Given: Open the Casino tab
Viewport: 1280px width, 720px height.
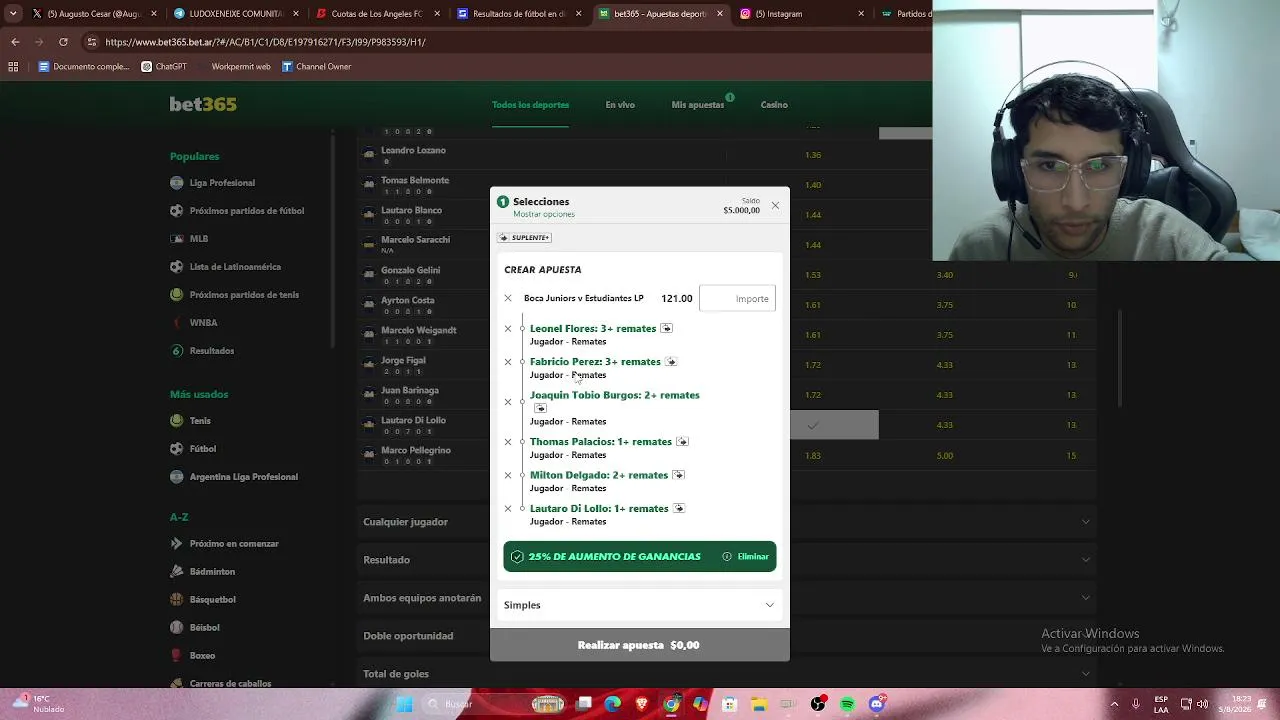Looking at the screenshot, I should (774, 105).
